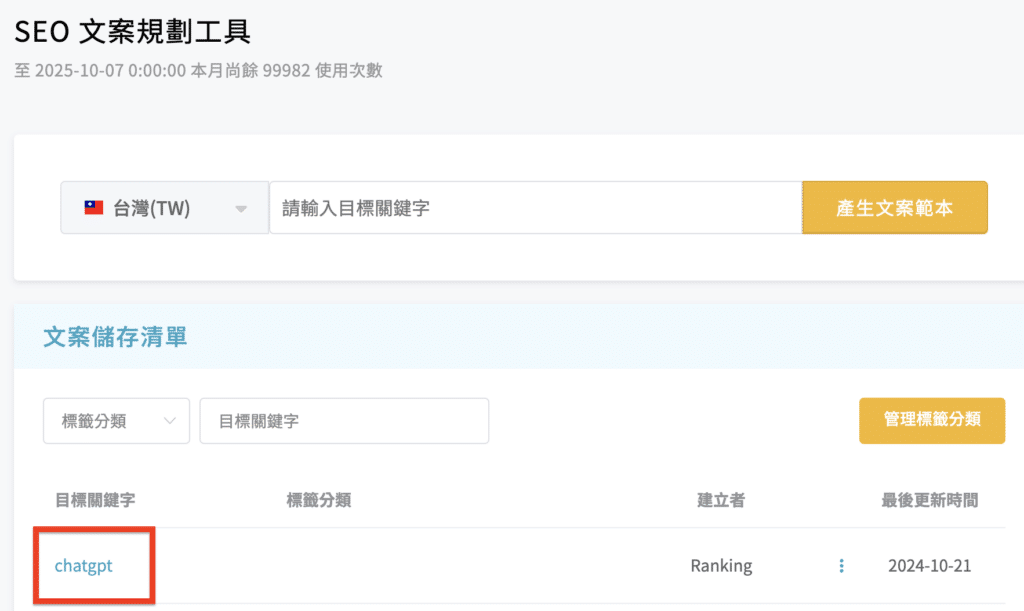Screen dimensions: 1024x611
Task: Expand the country selector caret arrow
Action: tap(240, 209)
